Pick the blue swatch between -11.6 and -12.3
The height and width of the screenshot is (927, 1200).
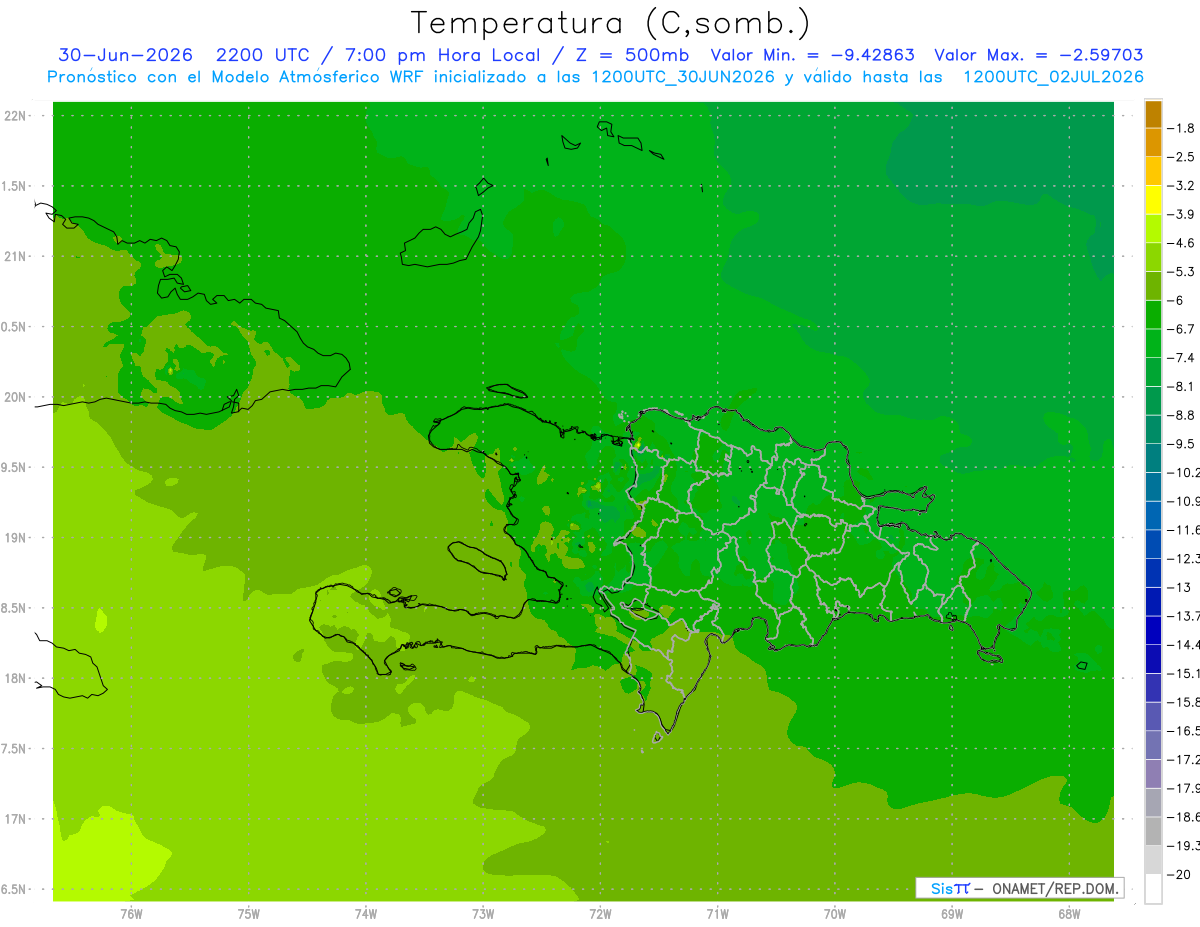1153,544
